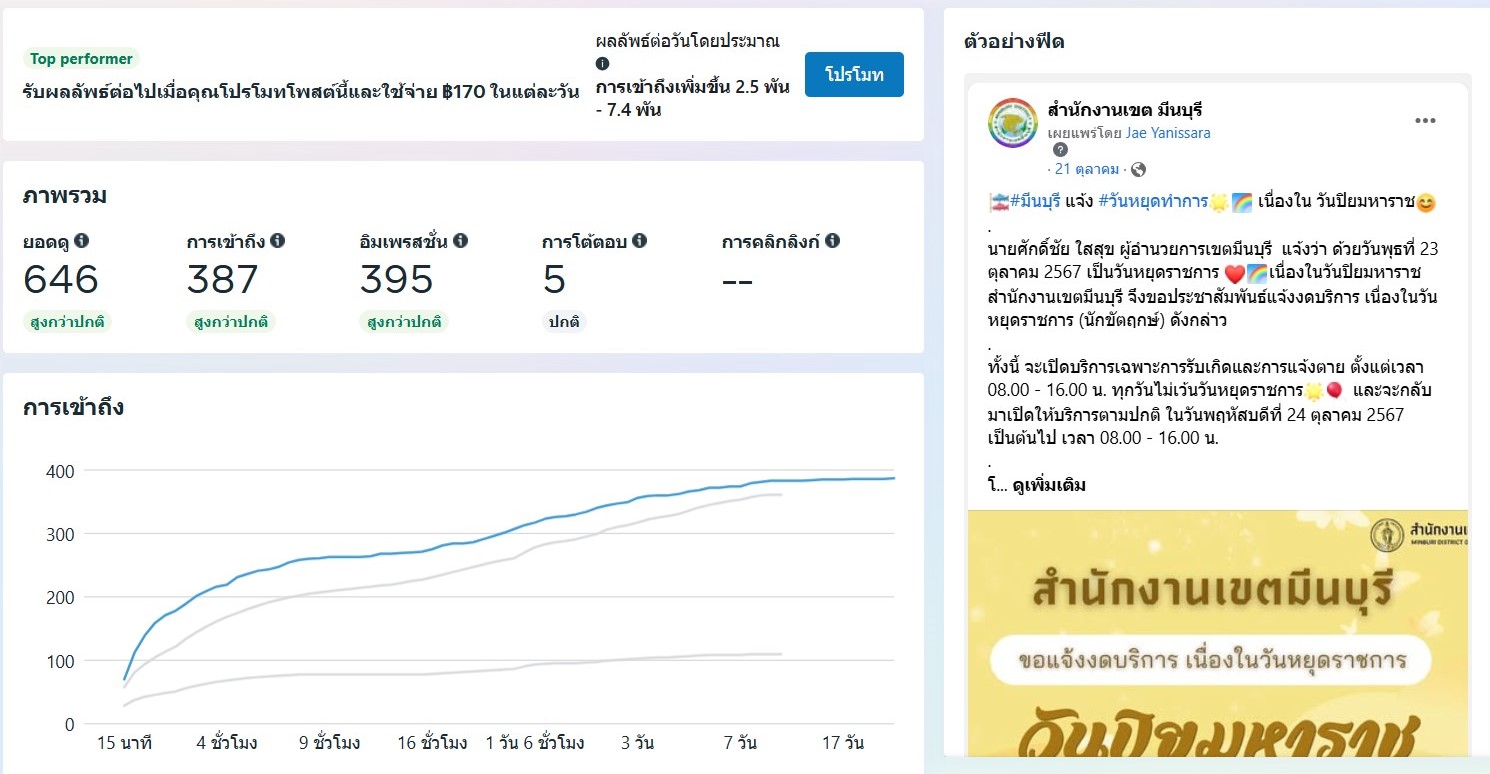Open the Jae Yanissara publisher link
Viewport: 1490px width, 774px height.
[x=1168, y=133]
